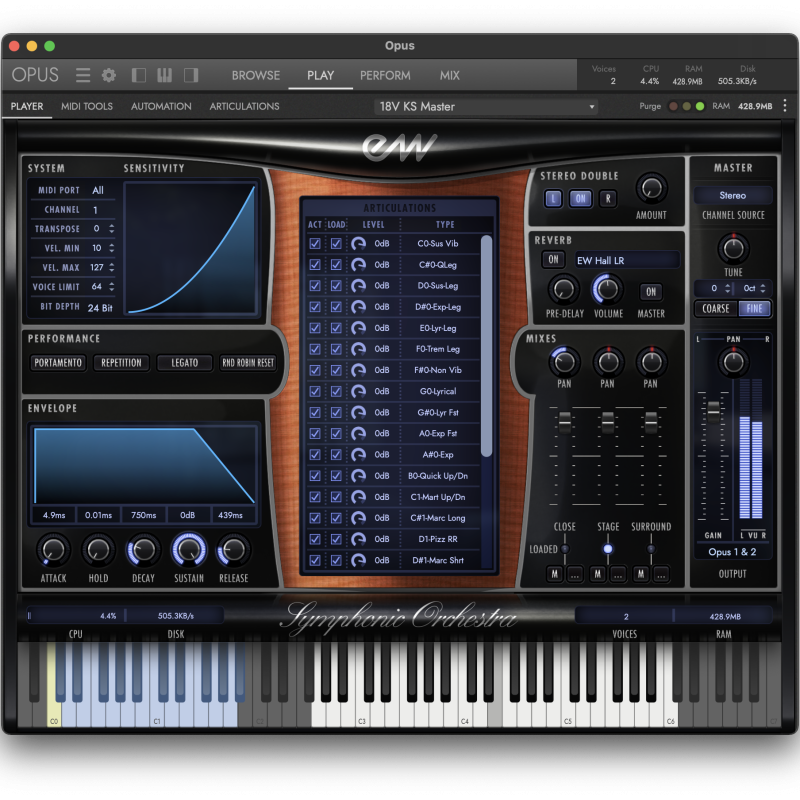Click the yellow Purge indicator dot
Viewport: 800px width, 800px height.
click(687, 106)
